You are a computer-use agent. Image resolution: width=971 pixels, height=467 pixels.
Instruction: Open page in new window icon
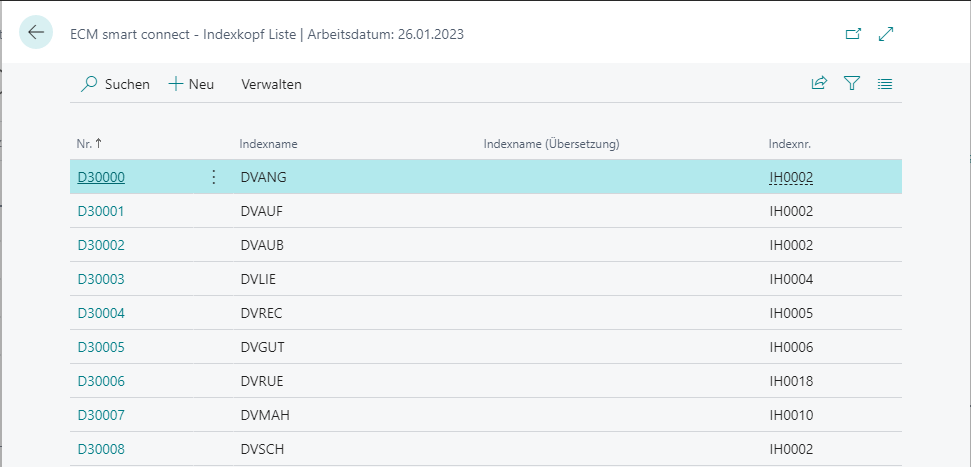click(853, 34)
